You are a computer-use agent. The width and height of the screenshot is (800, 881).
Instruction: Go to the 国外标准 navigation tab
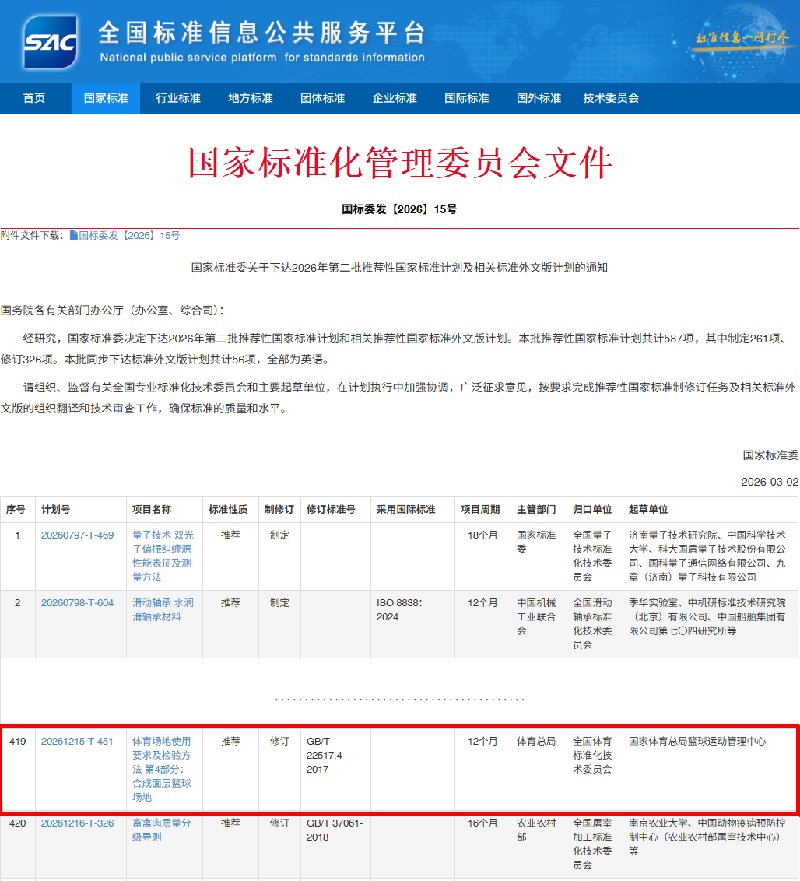tap(539, 98)
